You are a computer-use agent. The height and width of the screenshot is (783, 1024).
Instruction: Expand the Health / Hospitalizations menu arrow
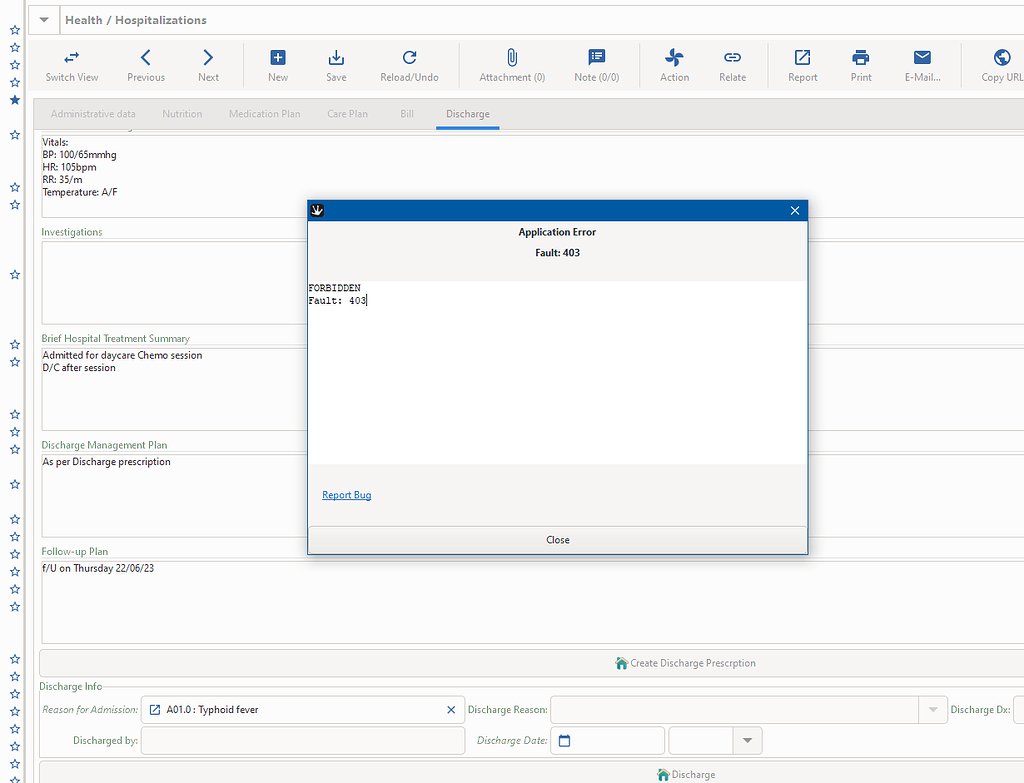[x=44, y=20]
